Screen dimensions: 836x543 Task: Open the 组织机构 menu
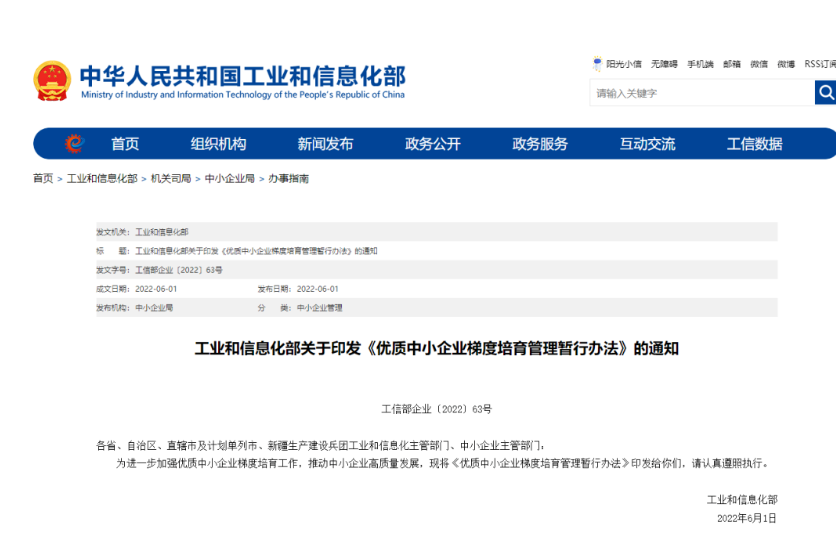pos(218,144)
